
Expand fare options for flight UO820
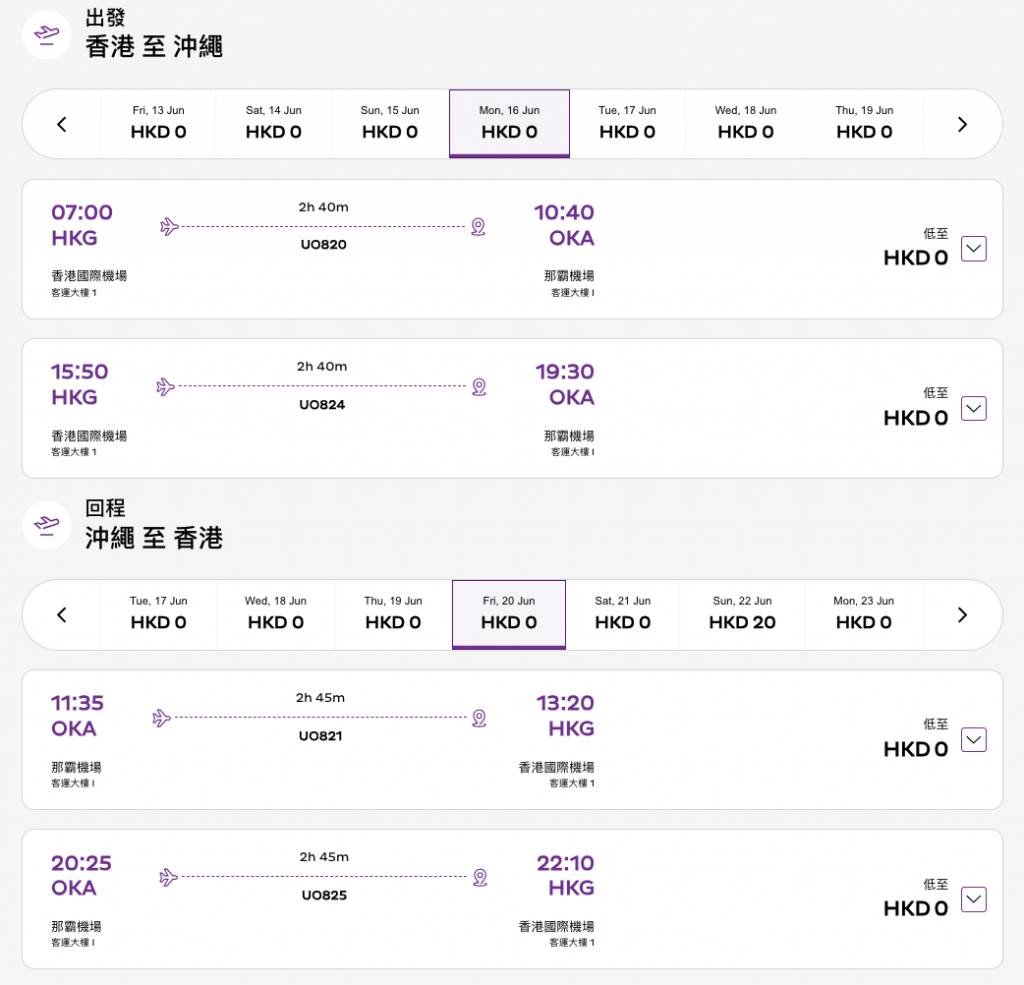coord(973,249)
